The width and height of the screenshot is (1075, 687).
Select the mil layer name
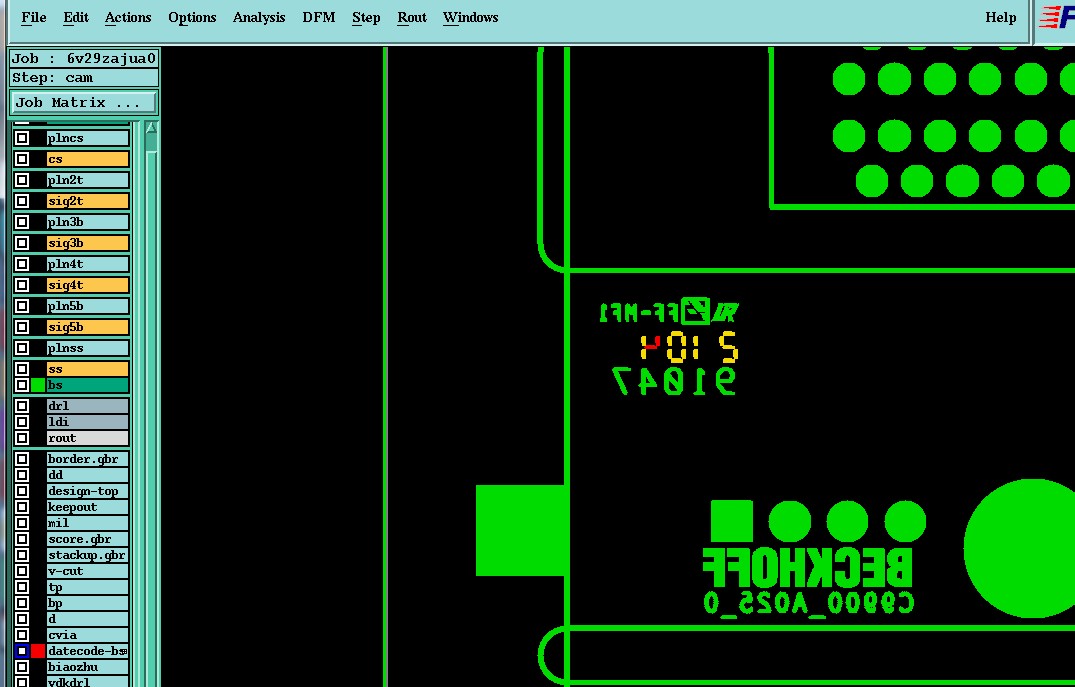pyautogui.click(x=88, y=523)
